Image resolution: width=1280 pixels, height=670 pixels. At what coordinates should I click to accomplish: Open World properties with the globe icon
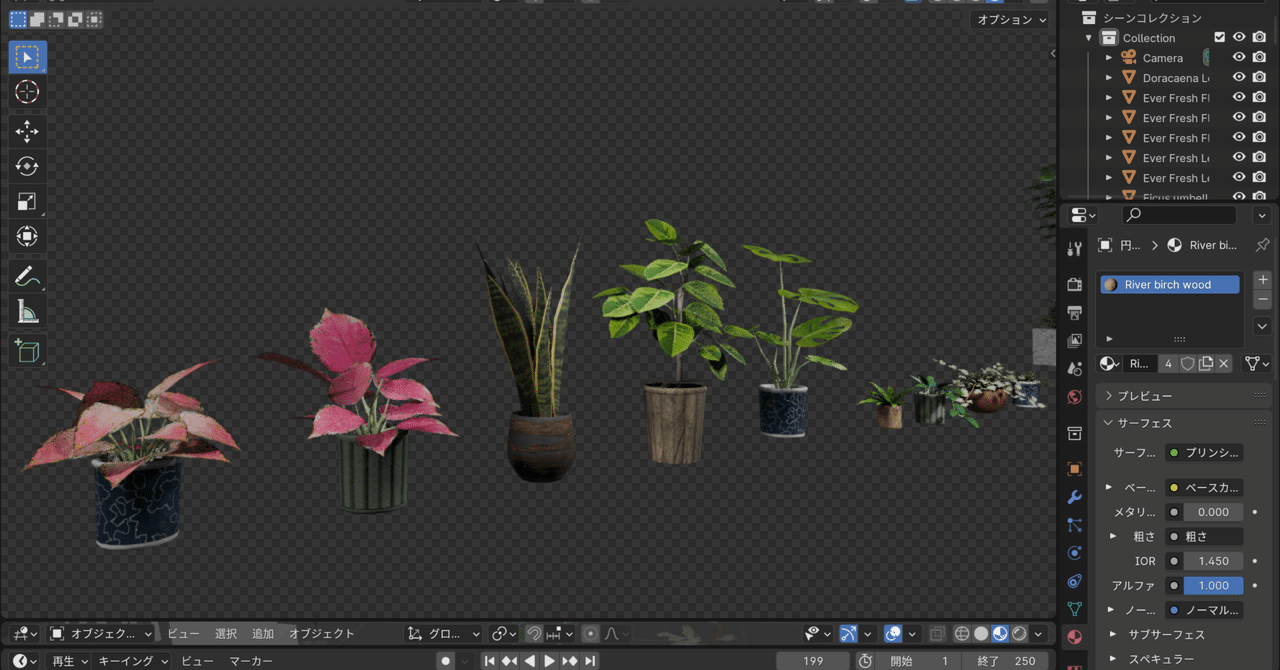coord(1075,397)
